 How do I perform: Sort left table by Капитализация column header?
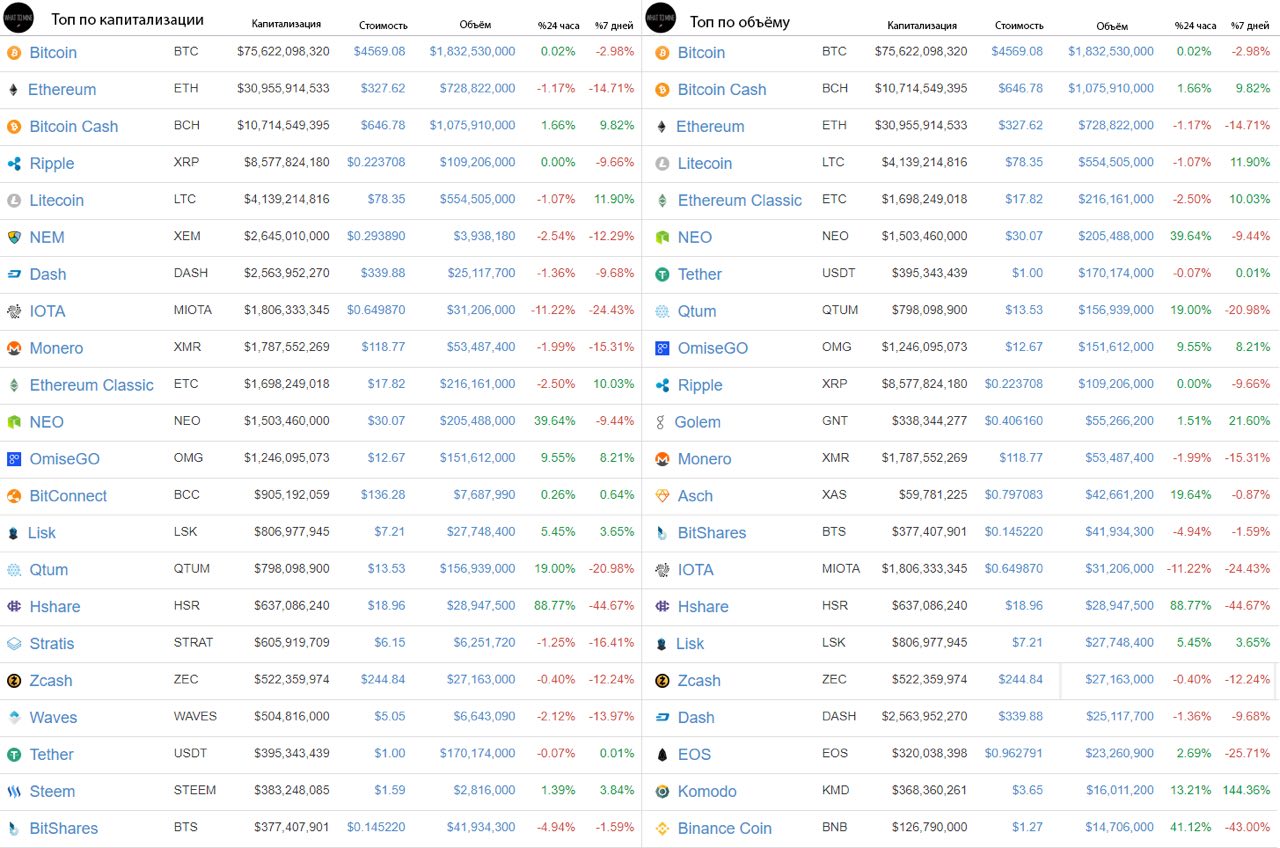pyautogui.click(x=286, y=24)
